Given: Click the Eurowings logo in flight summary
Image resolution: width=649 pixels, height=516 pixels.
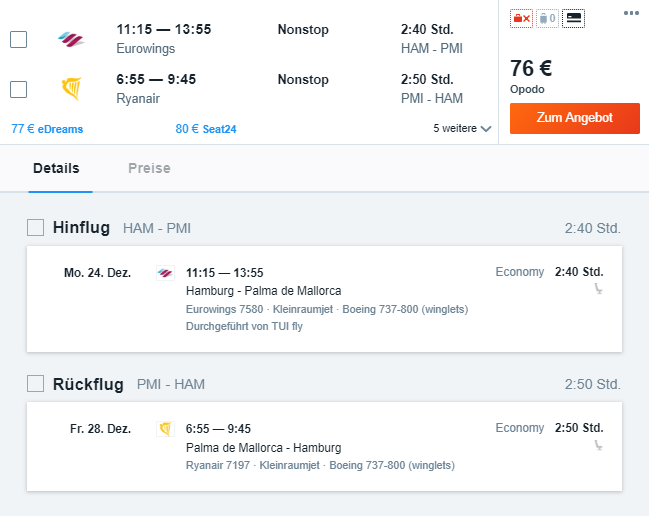Looking at the screenshot, I should 71,39.
